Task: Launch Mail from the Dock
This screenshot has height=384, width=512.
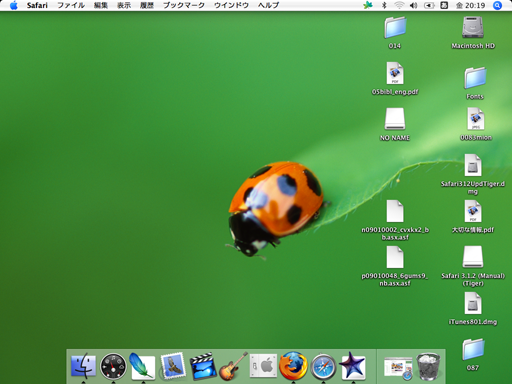Action: click(173, 366)
